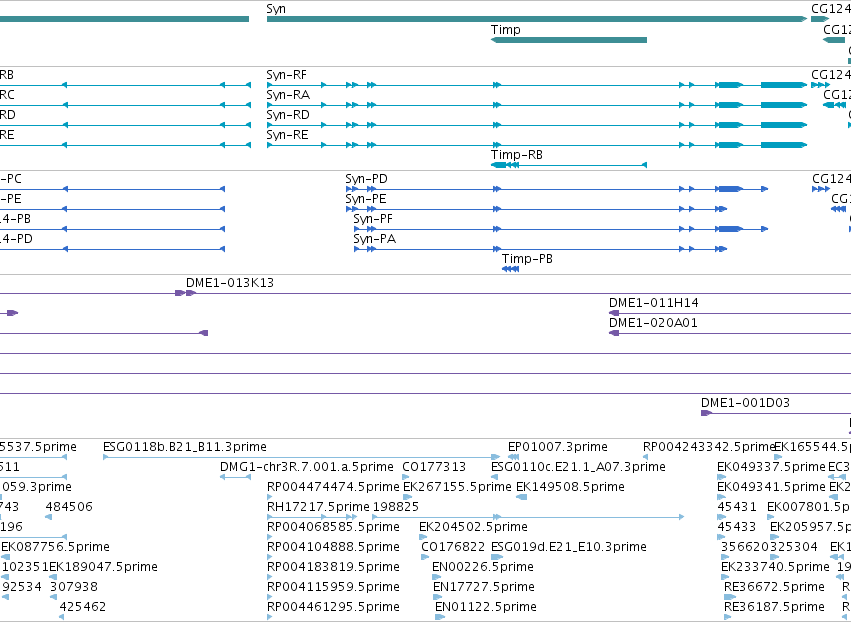The image size is (851, 622).
Task: Click EST RP004183819.5prime
Action: click(x=333, y=567)
